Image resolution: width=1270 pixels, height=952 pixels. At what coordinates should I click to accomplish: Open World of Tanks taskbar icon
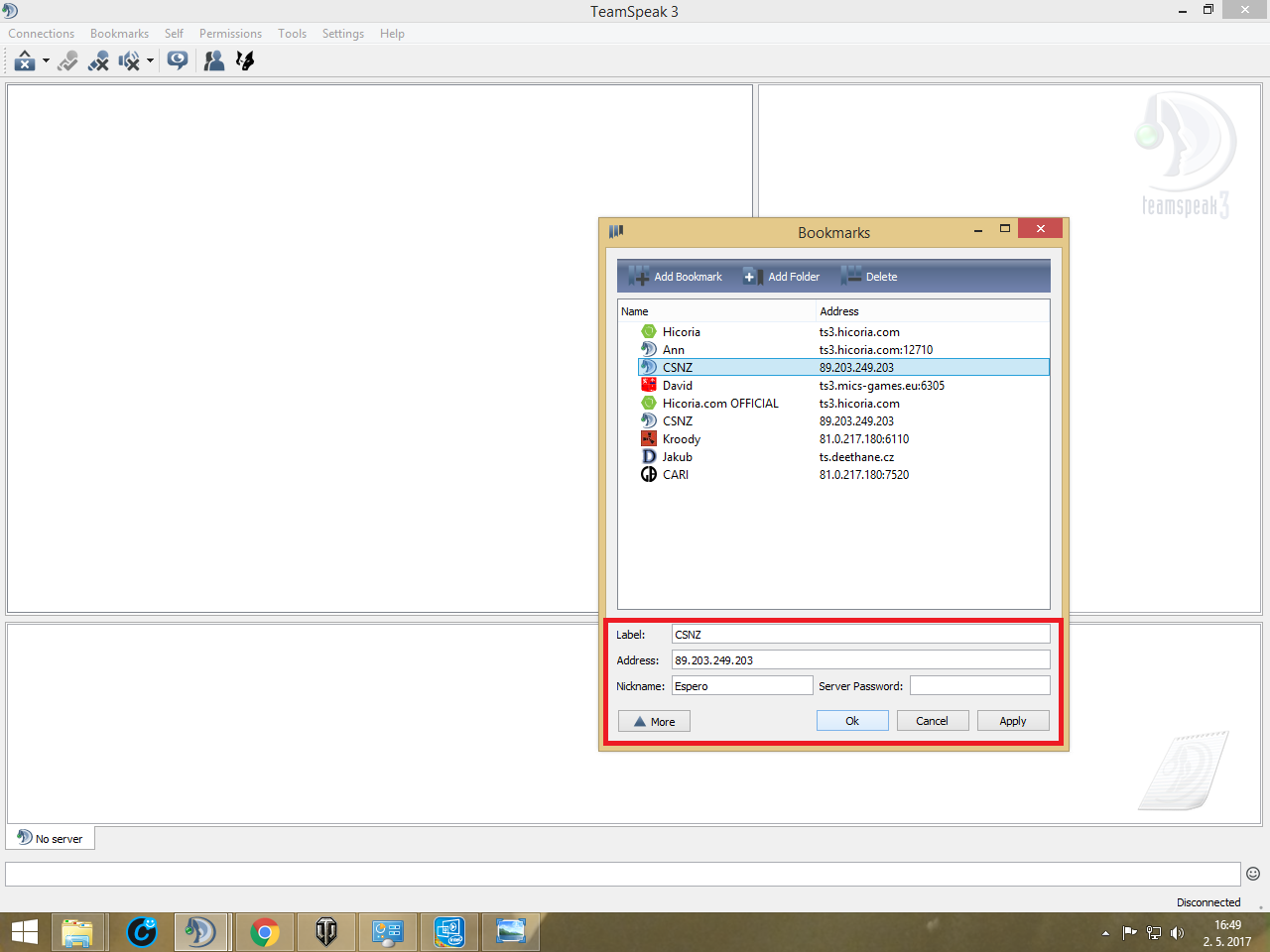click(x=326, y=932)
